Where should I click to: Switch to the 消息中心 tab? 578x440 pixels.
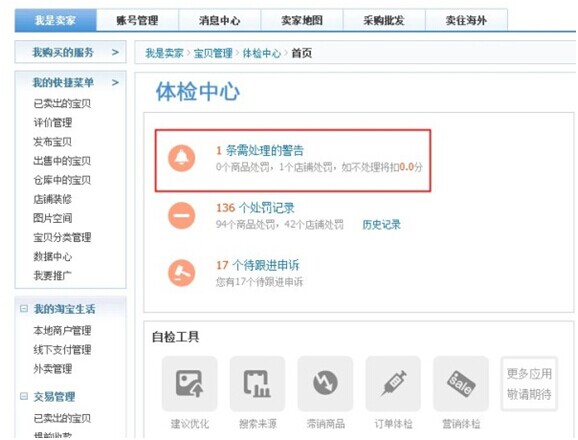220,20
